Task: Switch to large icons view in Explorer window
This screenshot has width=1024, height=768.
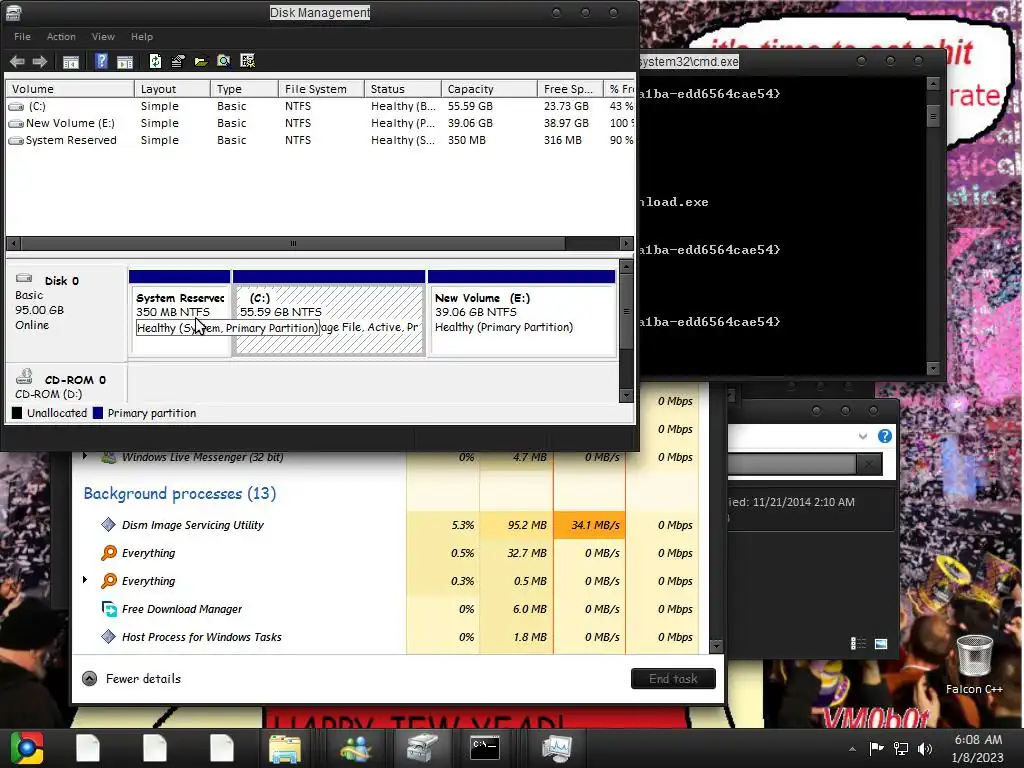Action: pos(881,644)
